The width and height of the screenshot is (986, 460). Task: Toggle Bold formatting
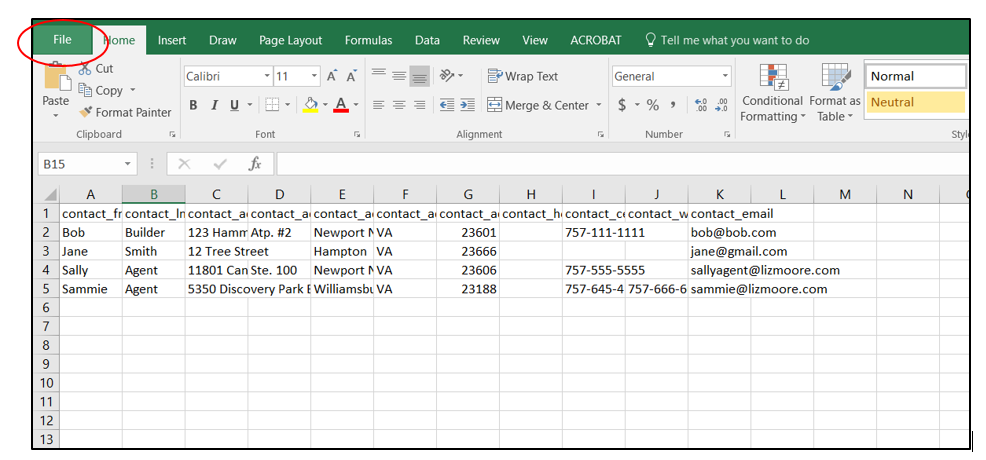(193, 105)
